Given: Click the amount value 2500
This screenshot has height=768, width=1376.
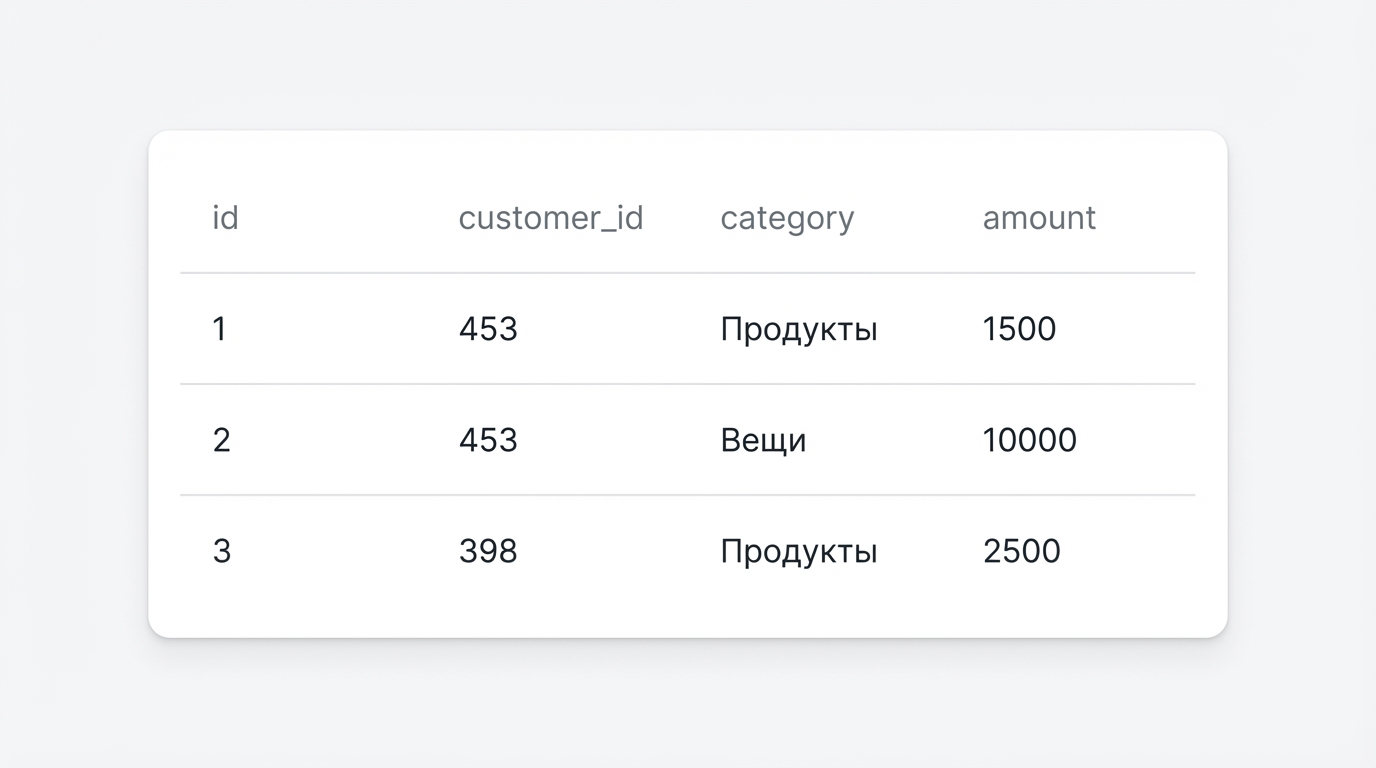Looking at the screenshot, I should tap(1022, 551).
